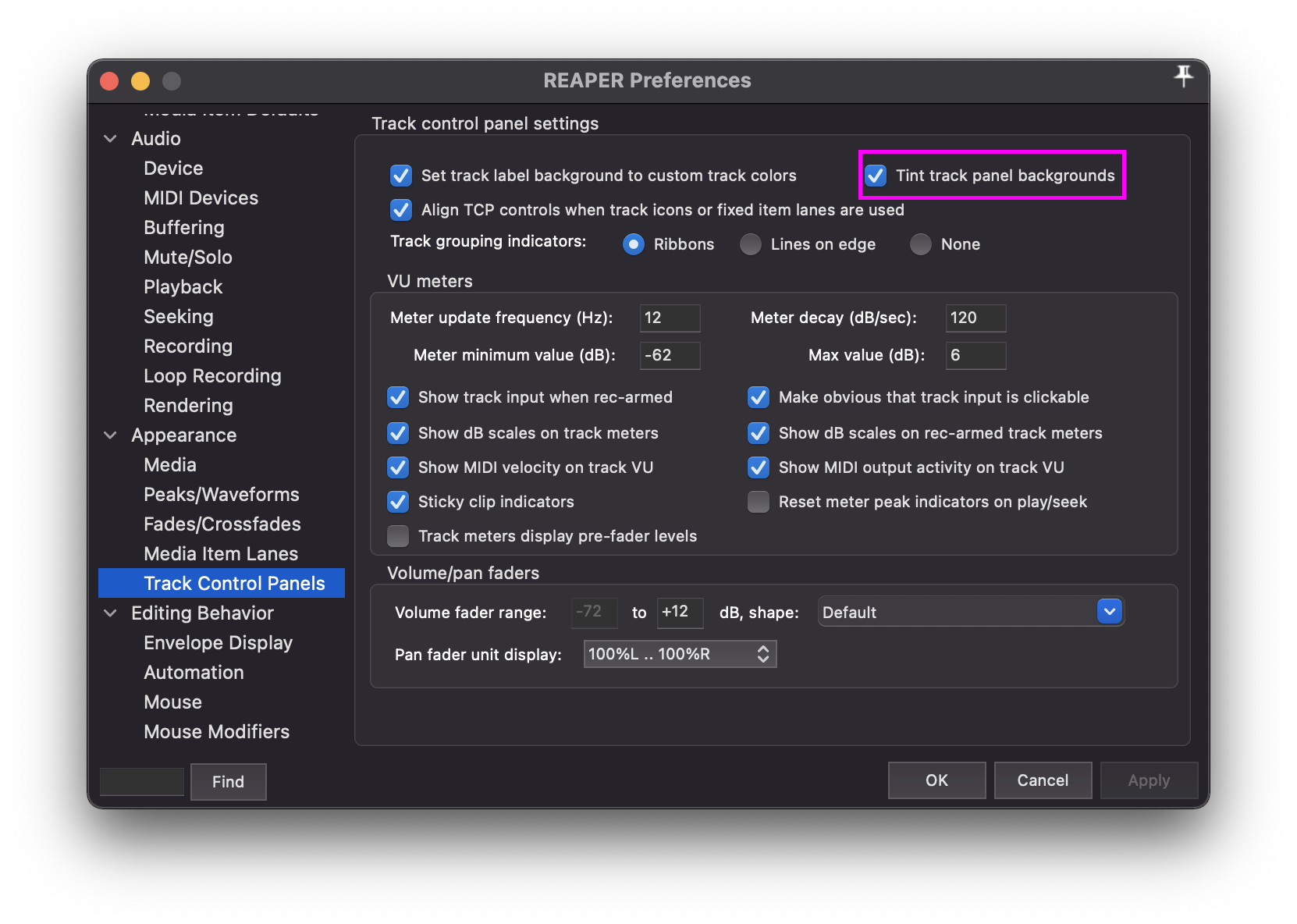The height and width of the screenshot is (924, 1297).
Task: Open the Device preferences page
Action: tap(173, 169)
